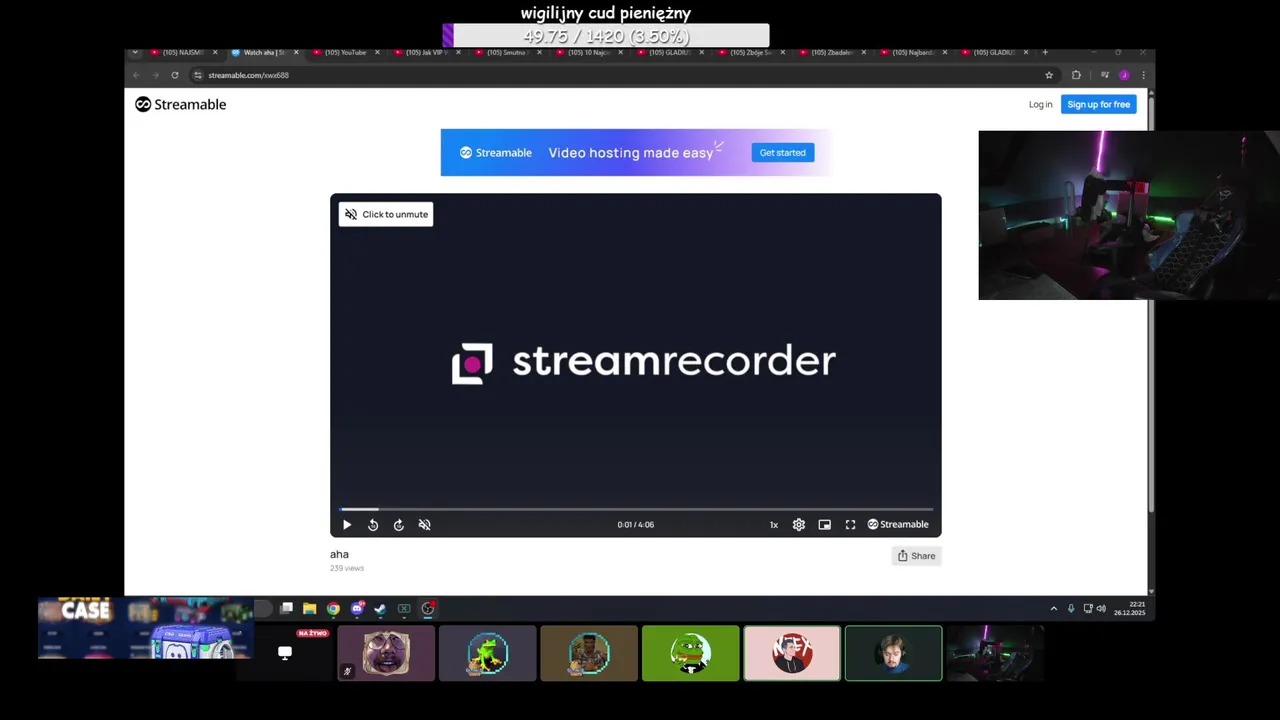Screen dimensions: 1280x720
Task: Open File Explorer from the taskbar
Action: [x=310, y=608]
